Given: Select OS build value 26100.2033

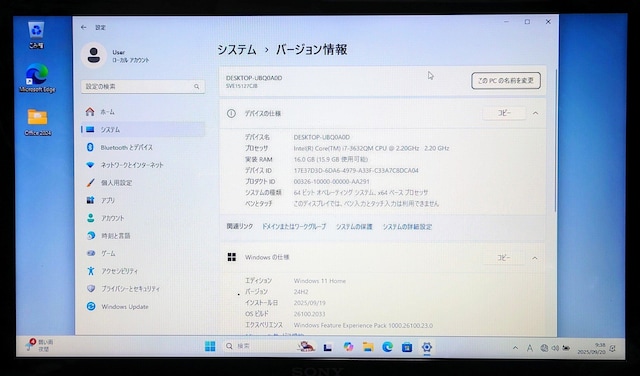Looking at the screenshot, I should pos(309,314).
